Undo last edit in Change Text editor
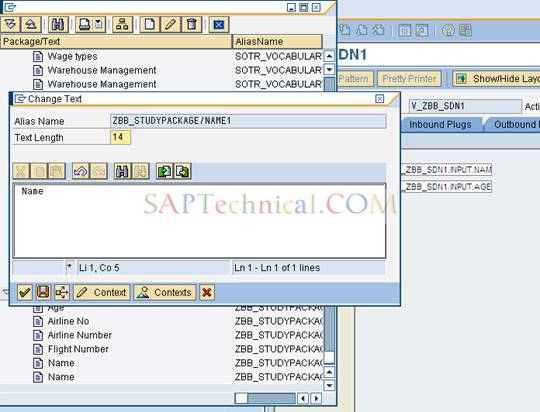This screenshot has height=412, width=540. point(81,171)
